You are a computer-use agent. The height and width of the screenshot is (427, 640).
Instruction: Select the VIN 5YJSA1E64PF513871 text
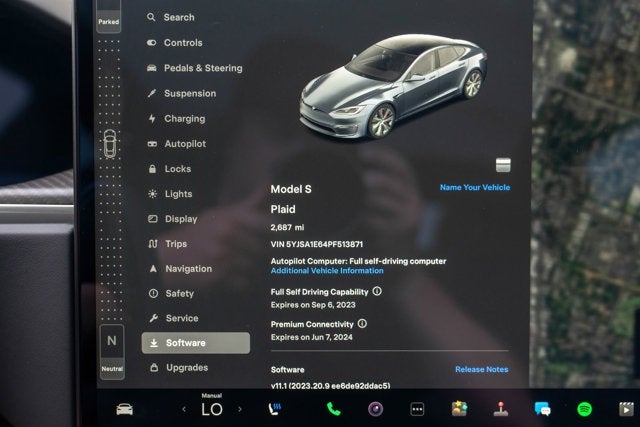(x=317, y=244)
